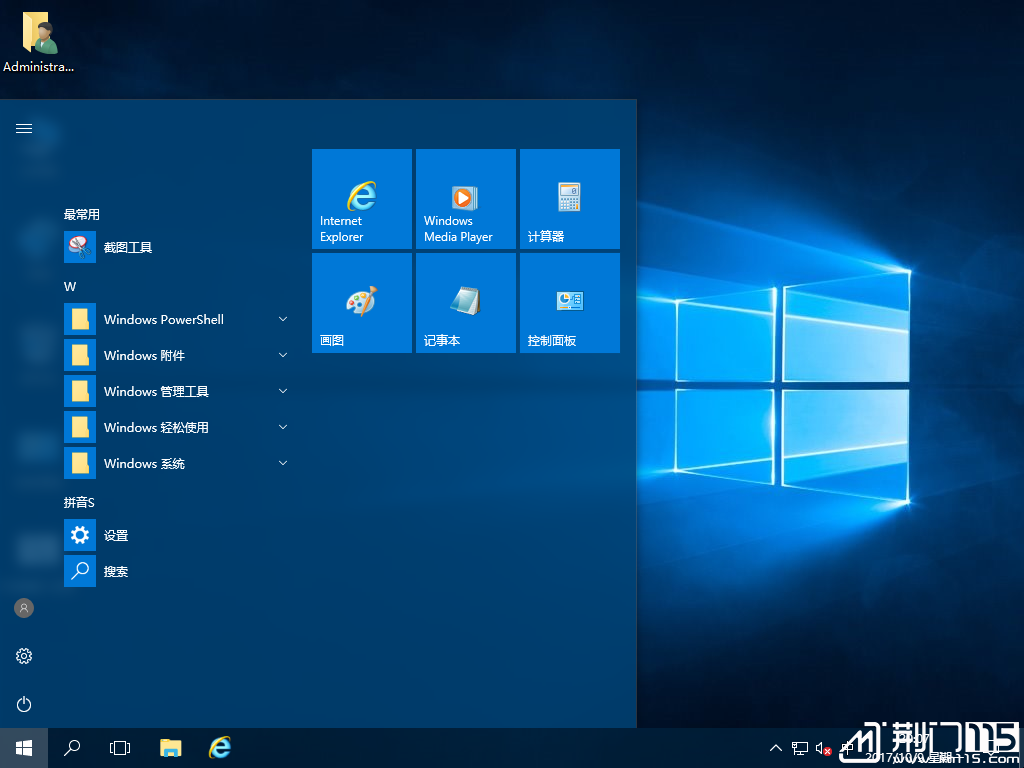Open the user account icon in sidebar

pyautogui.click(x=24, y=608)
